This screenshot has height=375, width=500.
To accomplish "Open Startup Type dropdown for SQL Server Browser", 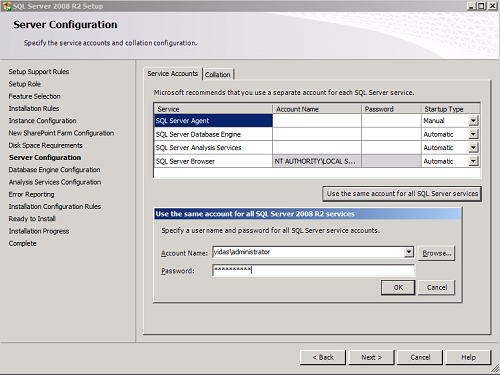I will (x=473, y=161).
